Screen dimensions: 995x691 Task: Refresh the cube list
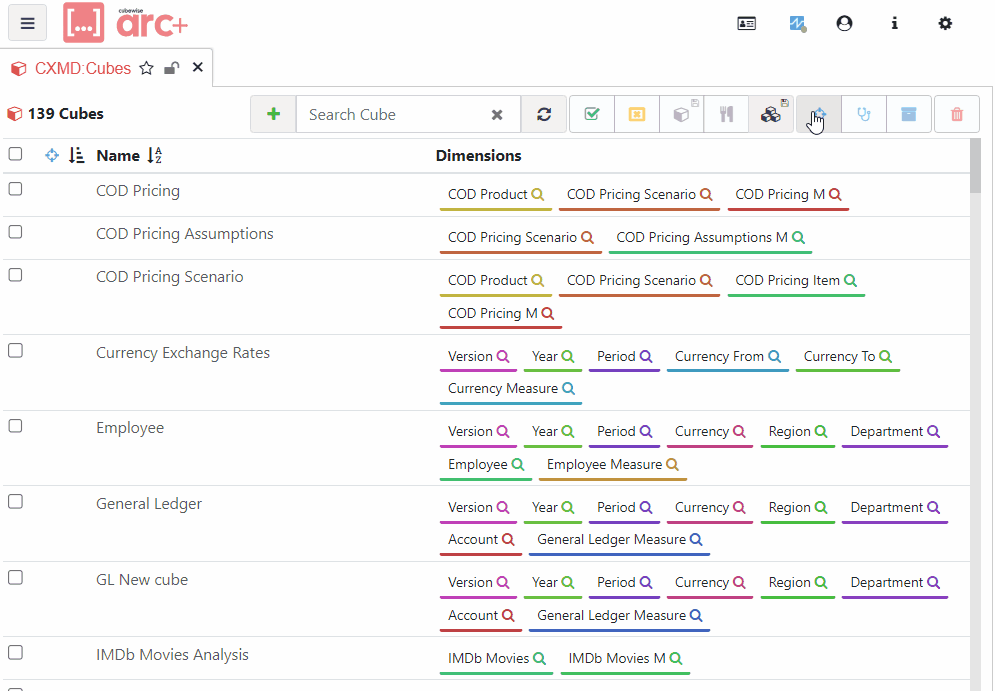(x=544, y=115)
